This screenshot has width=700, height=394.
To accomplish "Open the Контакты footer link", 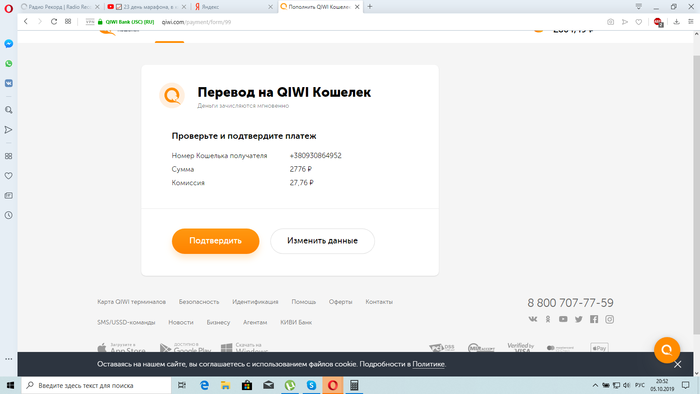I will click(379, 302).
